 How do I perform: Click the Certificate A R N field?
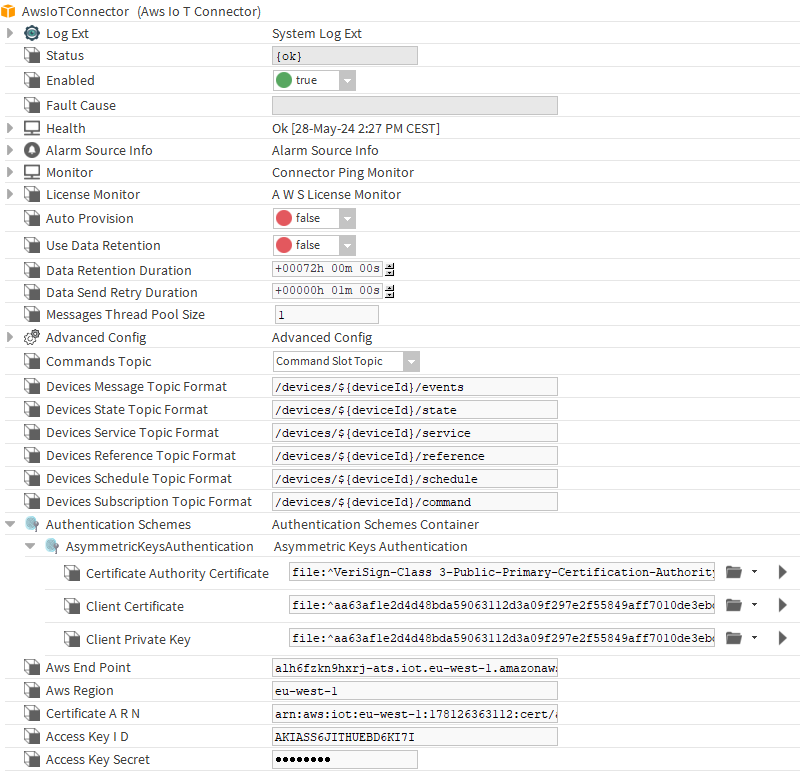click(x=415, y=713)
